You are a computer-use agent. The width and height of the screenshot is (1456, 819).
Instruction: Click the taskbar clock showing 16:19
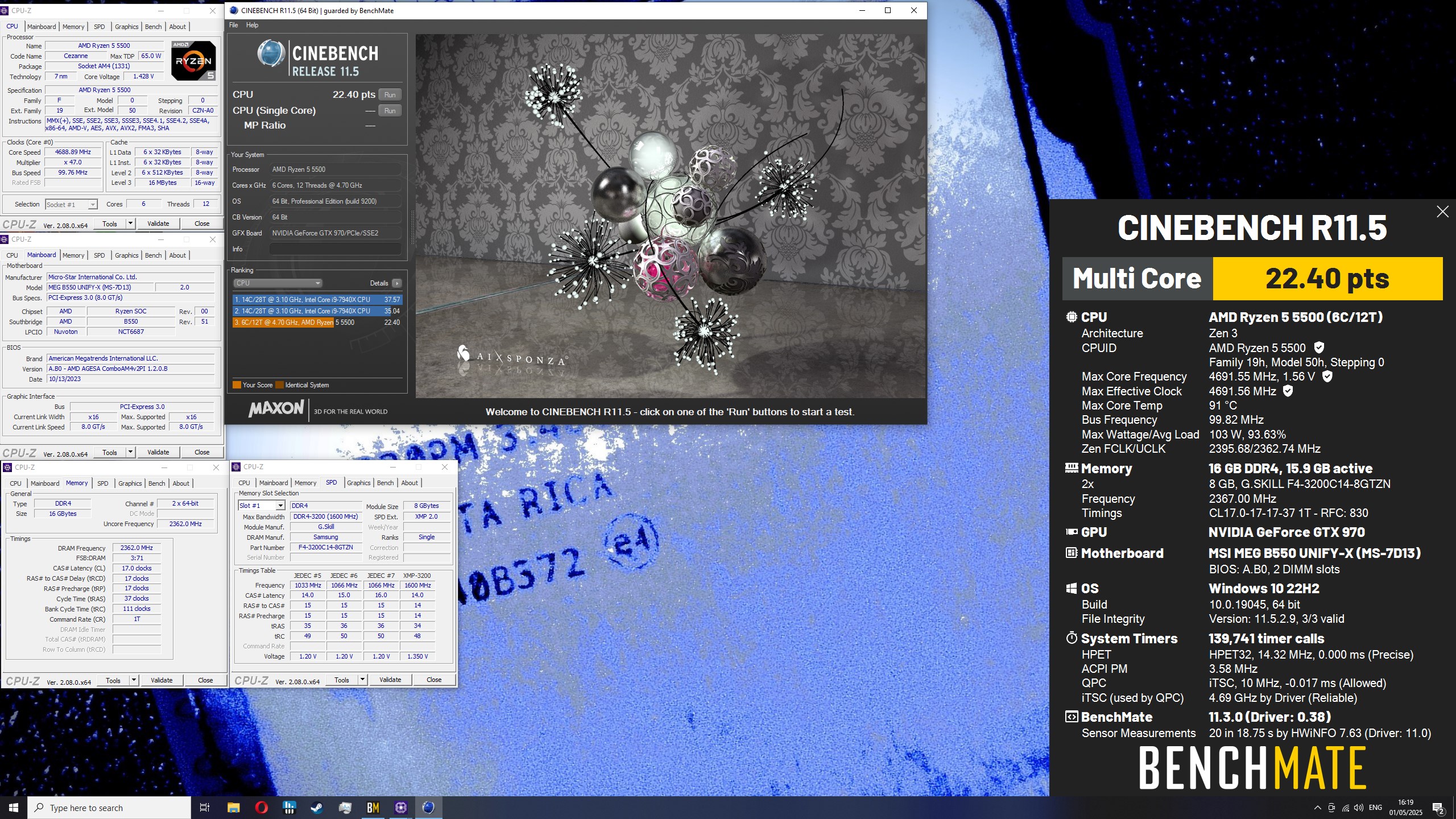1405,808
